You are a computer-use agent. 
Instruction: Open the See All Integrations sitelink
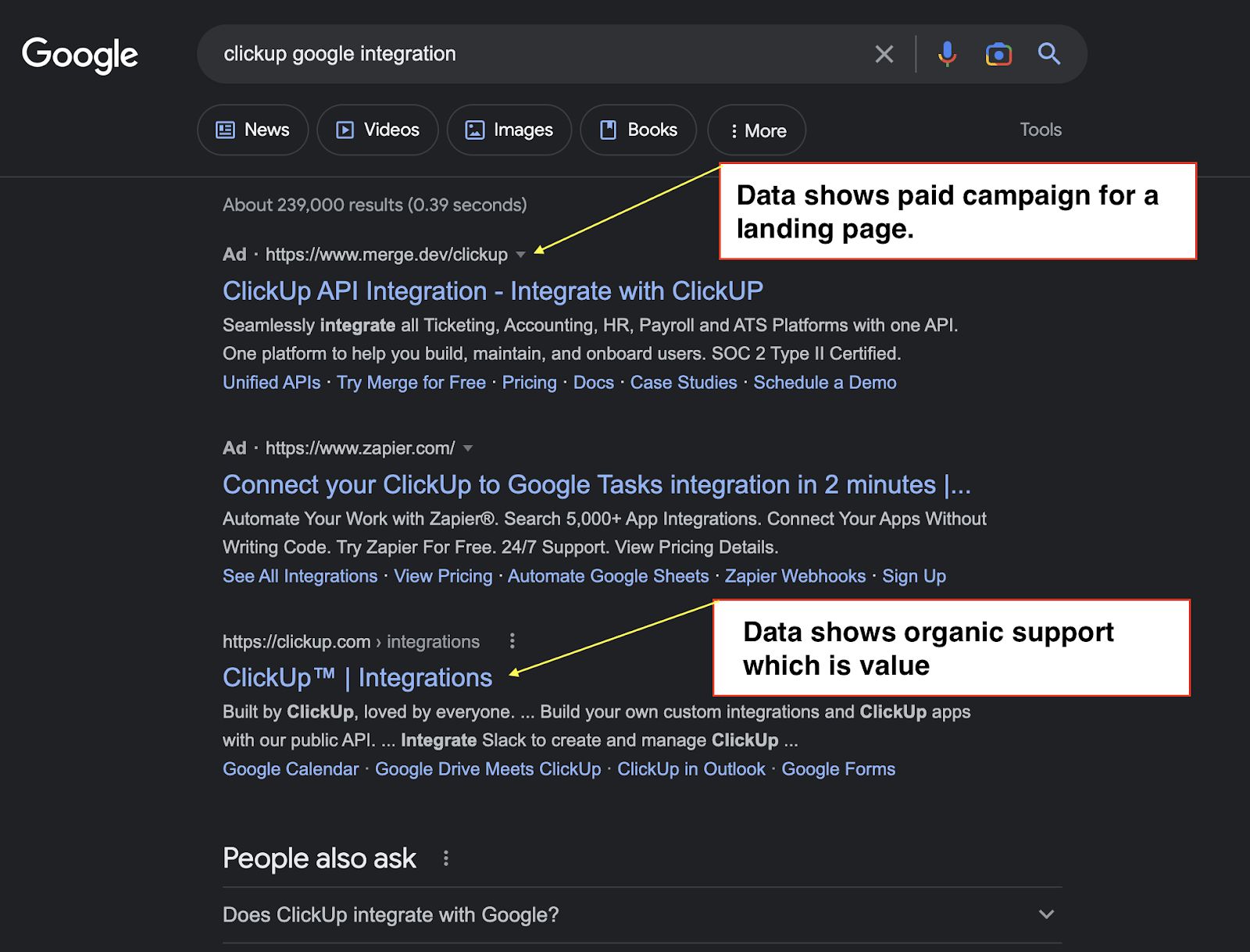(300, 576)
